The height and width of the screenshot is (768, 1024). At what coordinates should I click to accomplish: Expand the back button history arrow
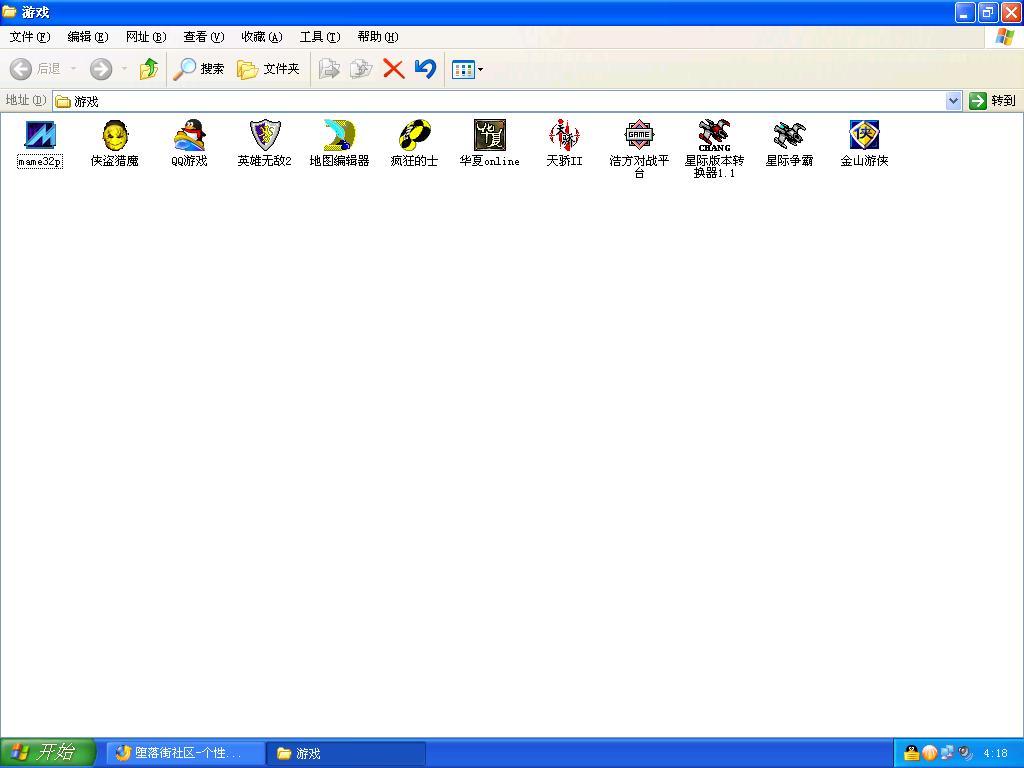pos(73,69)
